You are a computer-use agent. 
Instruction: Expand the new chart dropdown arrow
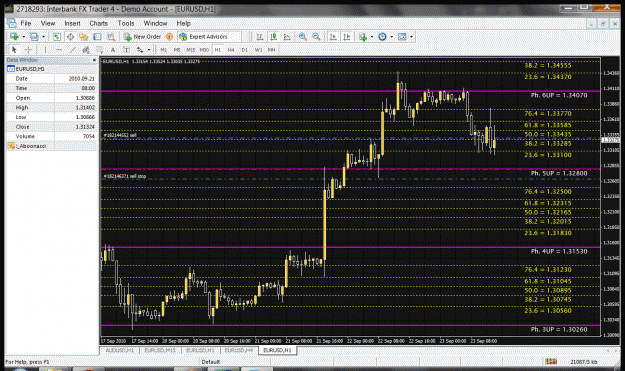(24, 37)
